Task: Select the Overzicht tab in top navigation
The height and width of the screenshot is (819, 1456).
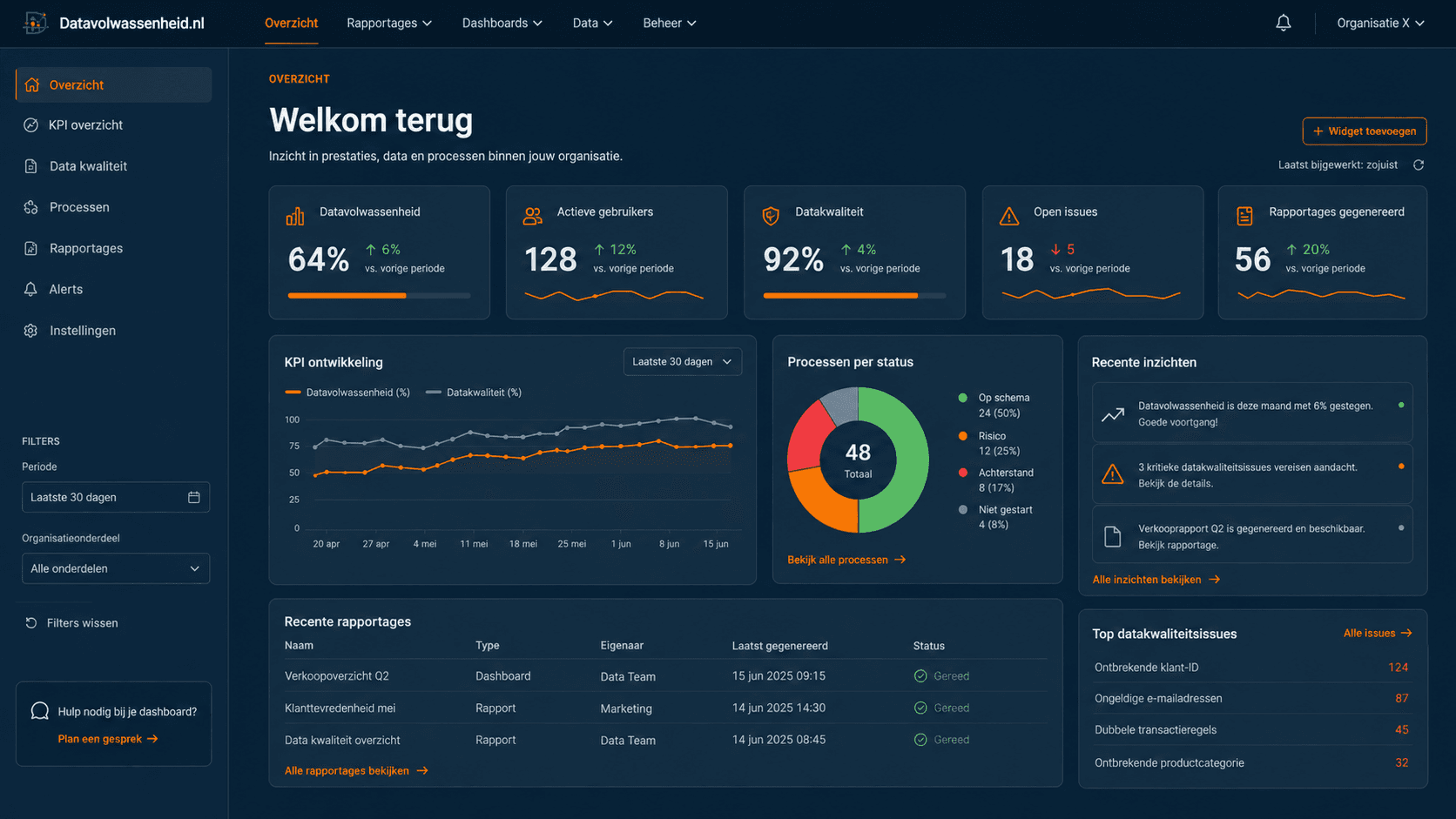Action: point(291,23)
